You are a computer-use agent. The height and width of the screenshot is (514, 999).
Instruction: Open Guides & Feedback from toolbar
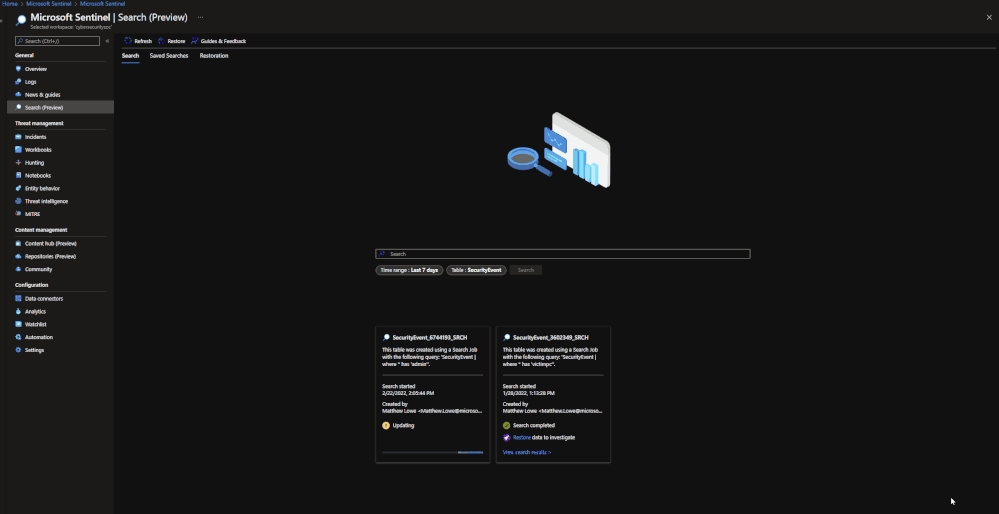tap(219, 41)
